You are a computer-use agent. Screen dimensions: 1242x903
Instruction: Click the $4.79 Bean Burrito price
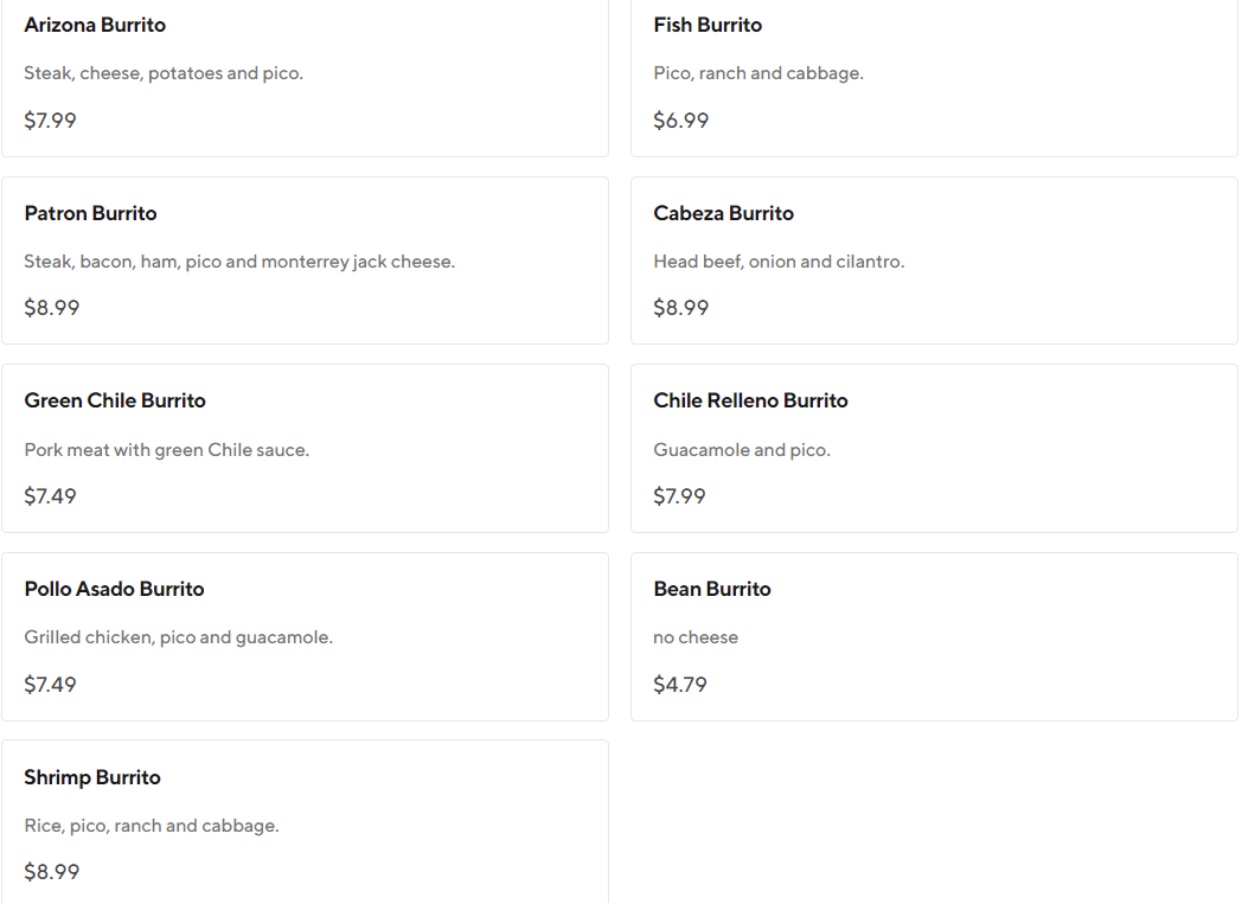681,685
